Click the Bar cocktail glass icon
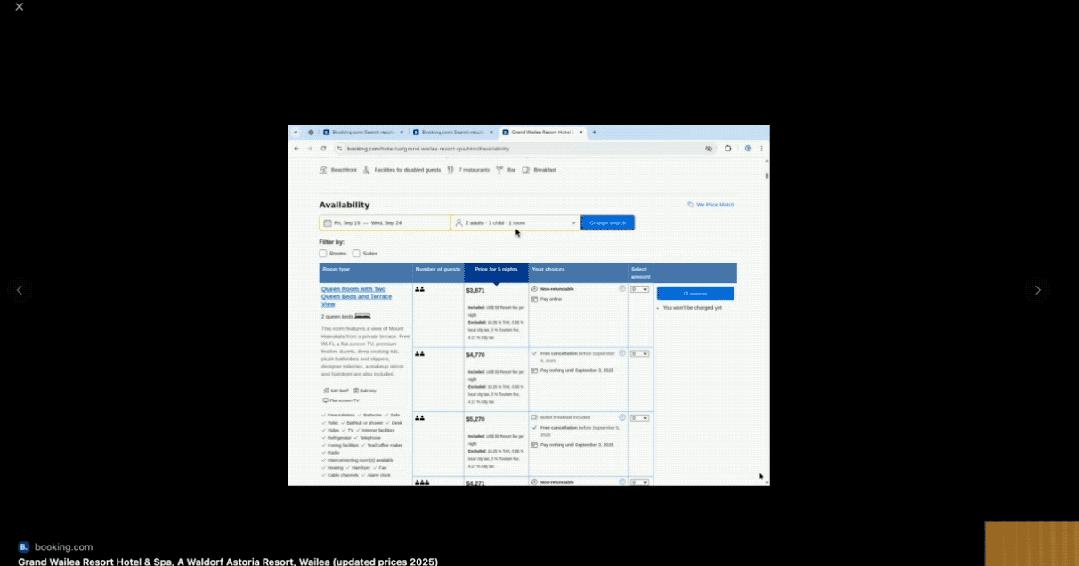Screen dimensions: 1079x566 point(500,170)
